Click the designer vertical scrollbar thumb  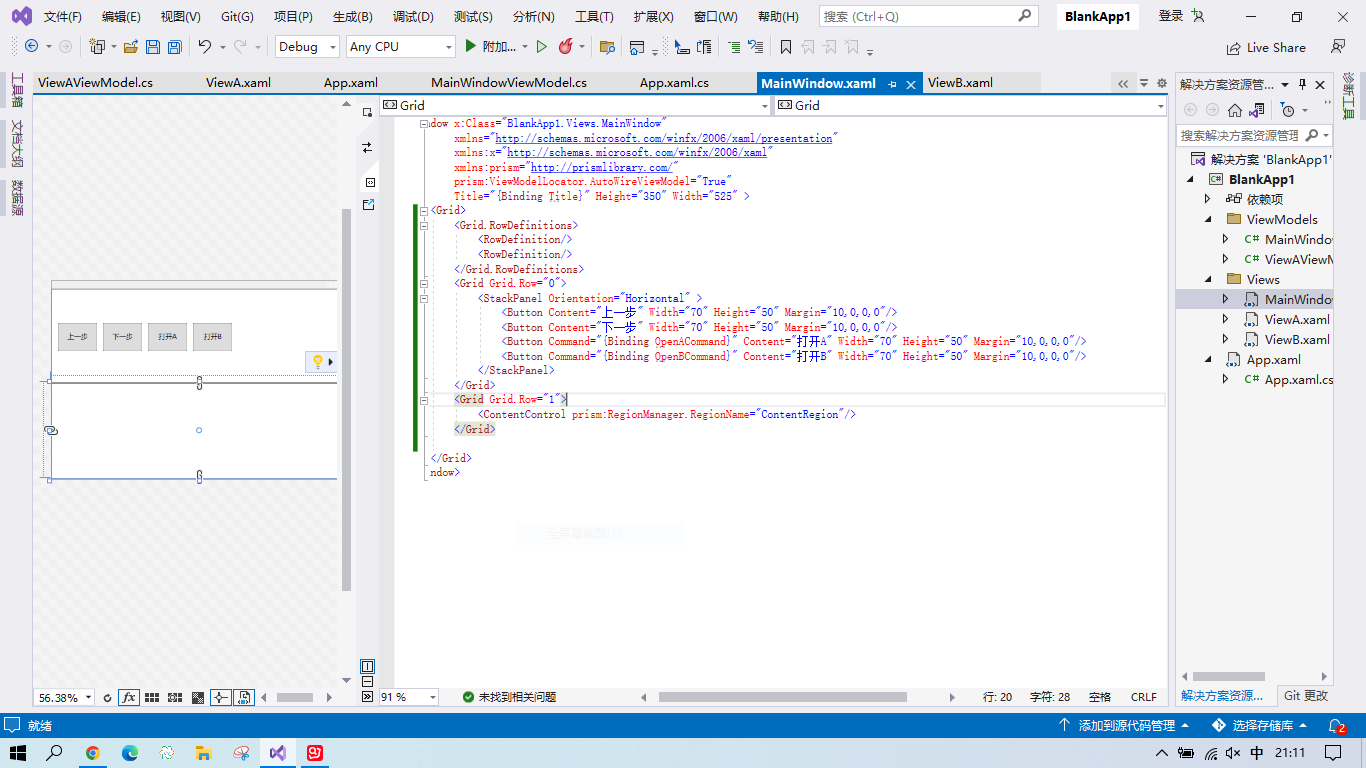point(346,400)
